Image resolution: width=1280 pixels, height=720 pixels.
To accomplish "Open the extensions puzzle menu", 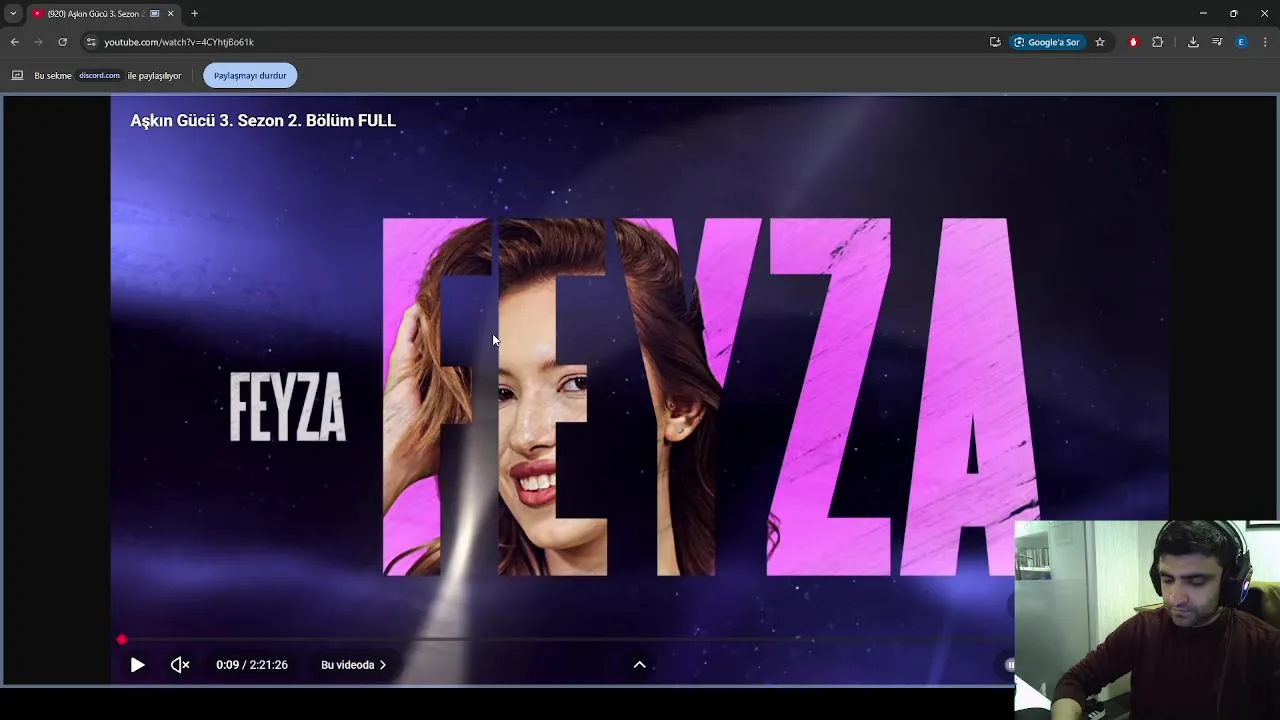I will point(1158,42).
